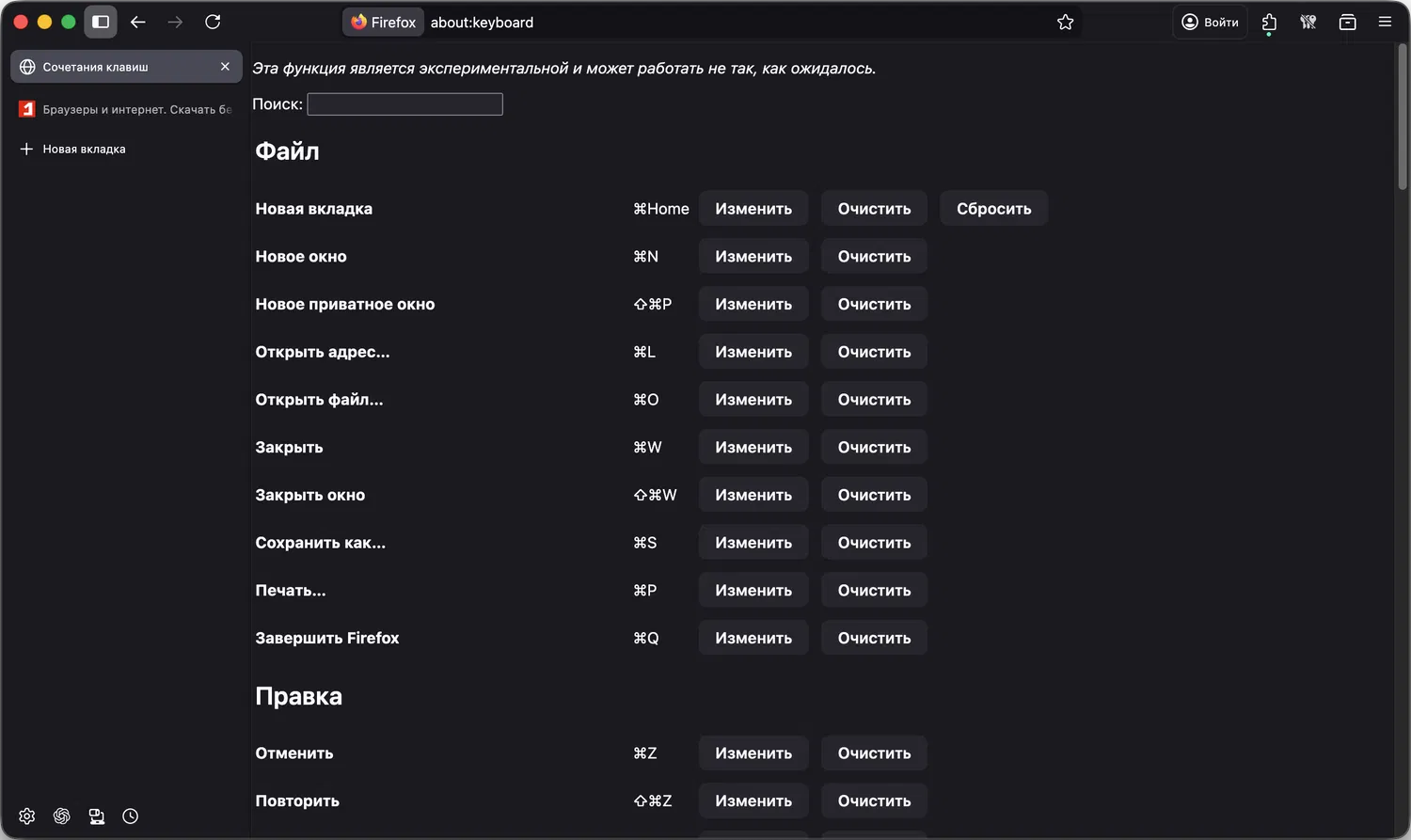The width and height of the screenshot is (1411, 840).
Task: Bookmark this page with the star
Action: (1065, 22)
